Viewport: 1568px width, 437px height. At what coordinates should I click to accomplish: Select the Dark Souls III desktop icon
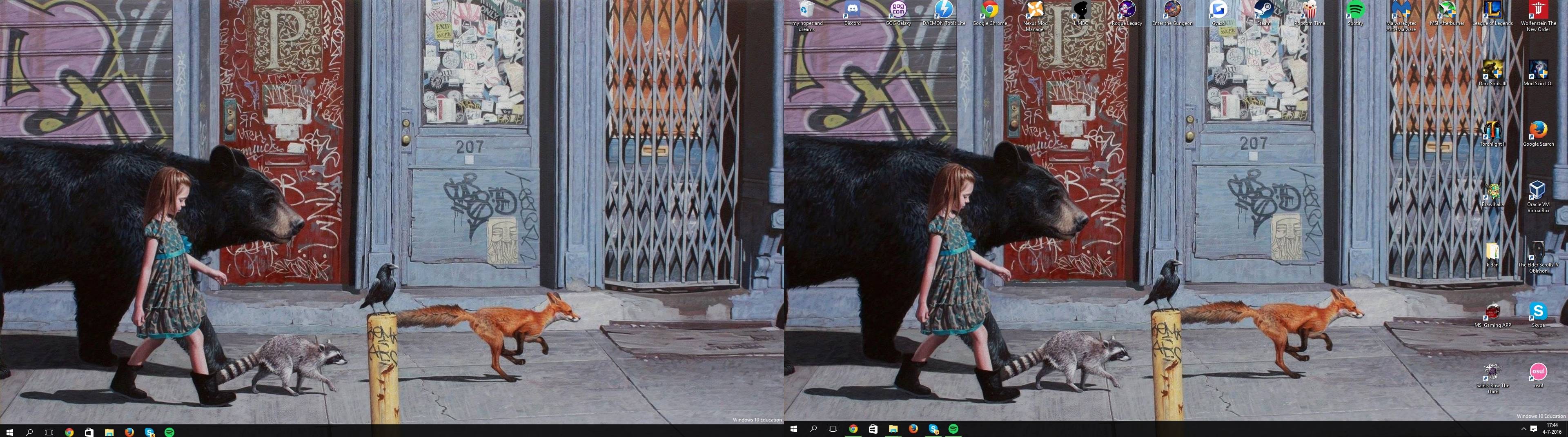point(1492,73)
